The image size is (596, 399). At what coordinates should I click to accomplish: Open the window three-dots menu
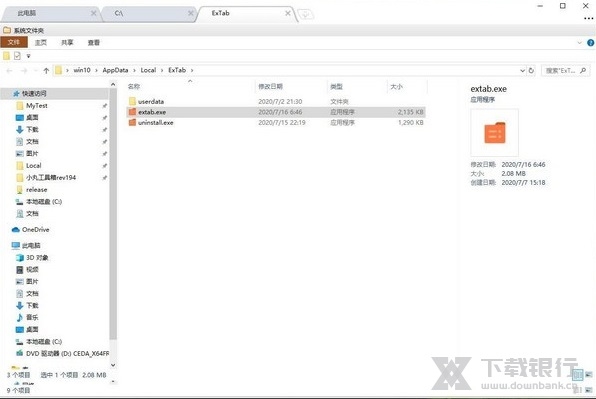point(588,19)
